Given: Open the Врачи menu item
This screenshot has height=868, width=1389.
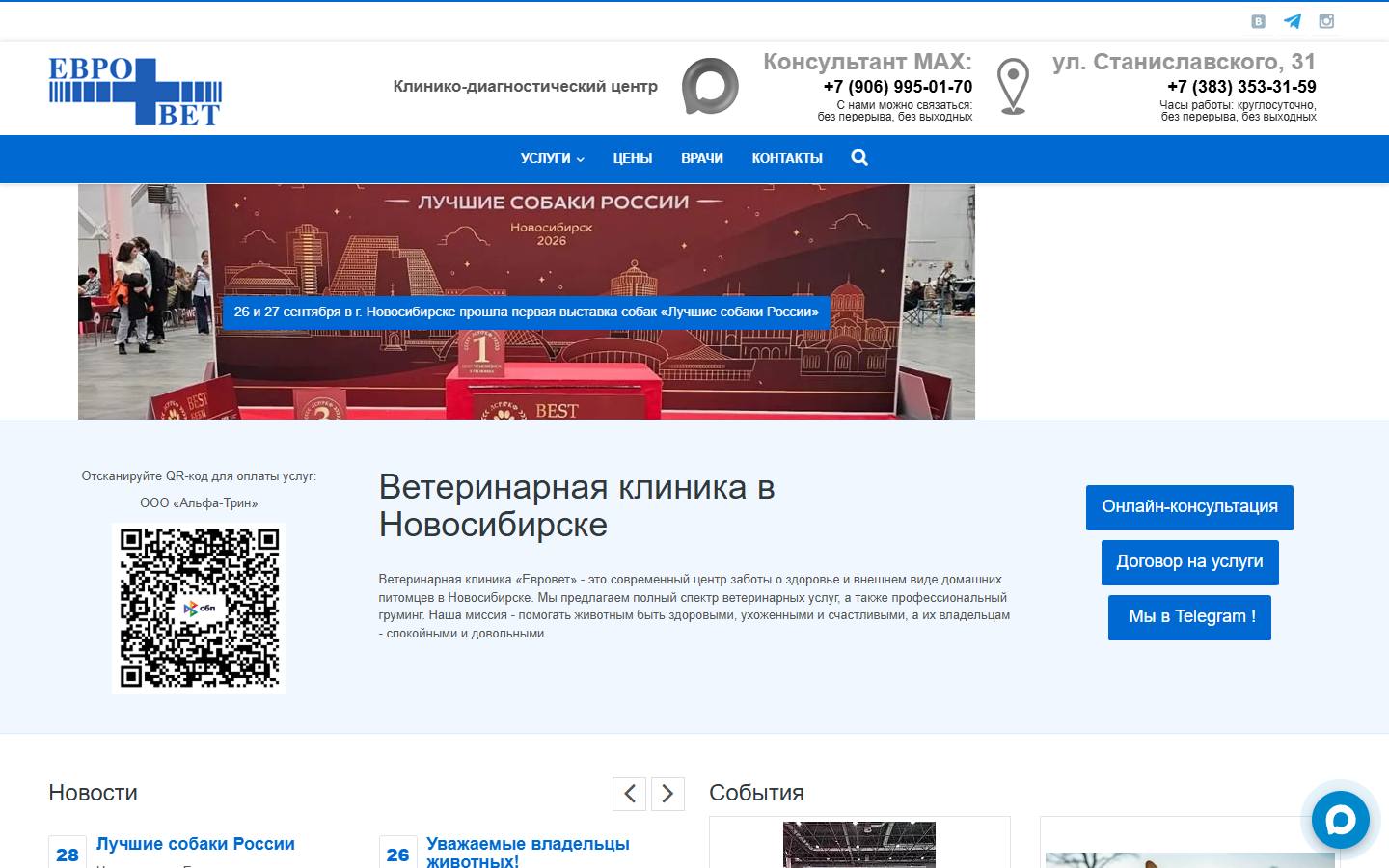Looking at the screenshot, I should click(702, 158).
